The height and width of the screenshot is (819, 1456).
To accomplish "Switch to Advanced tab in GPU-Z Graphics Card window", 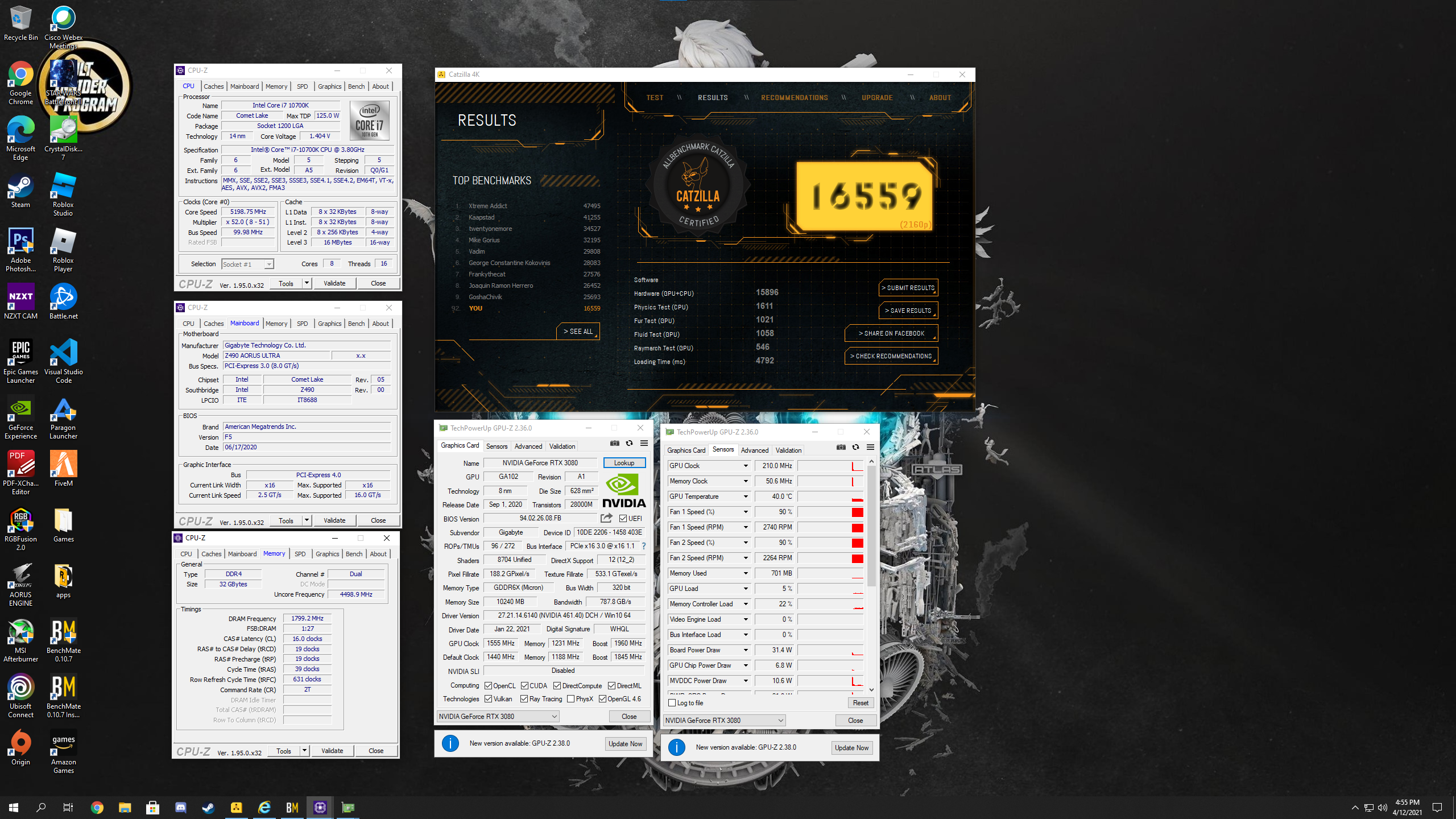I will coord(528,446).
